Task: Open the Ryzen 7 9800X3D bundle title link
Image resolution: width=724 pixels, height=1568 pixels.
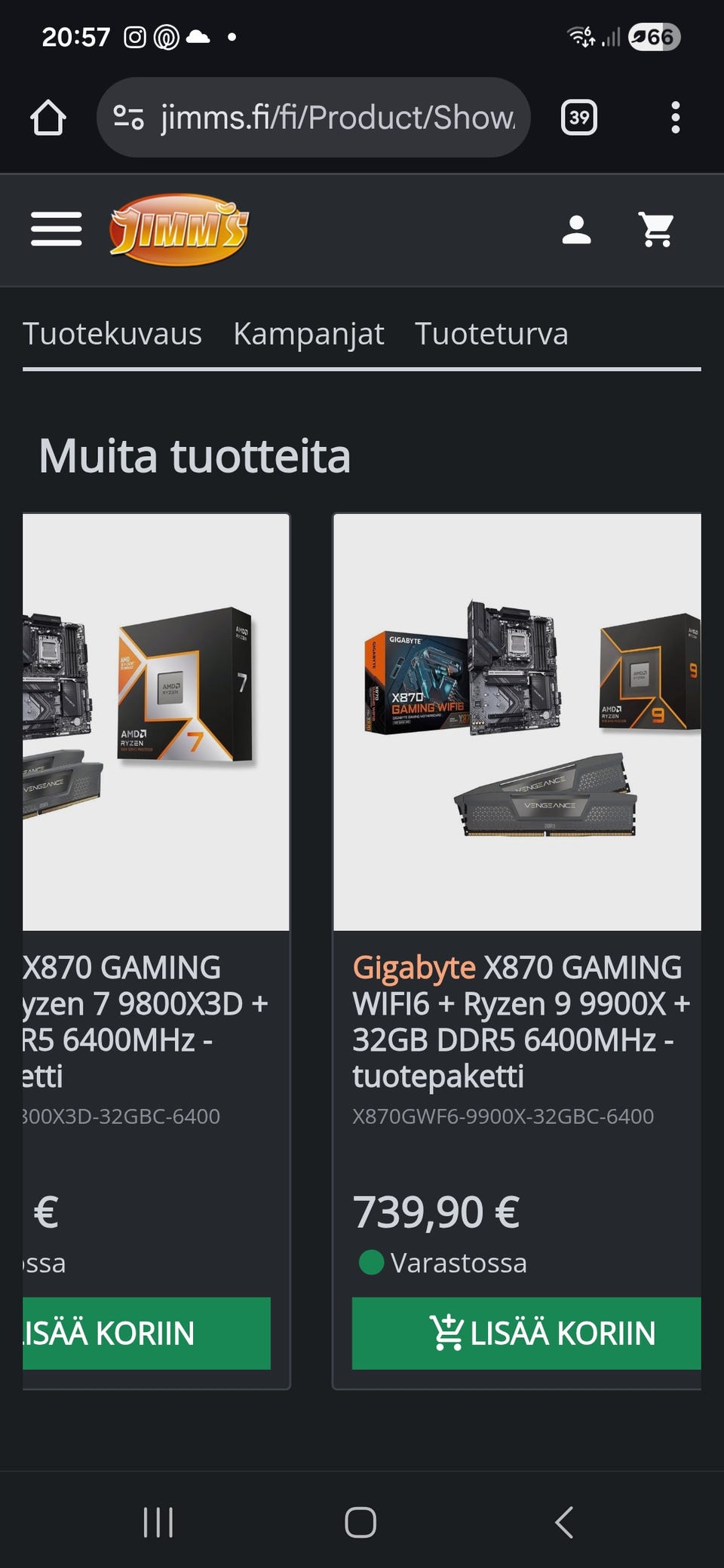Action: point(145,1021)
